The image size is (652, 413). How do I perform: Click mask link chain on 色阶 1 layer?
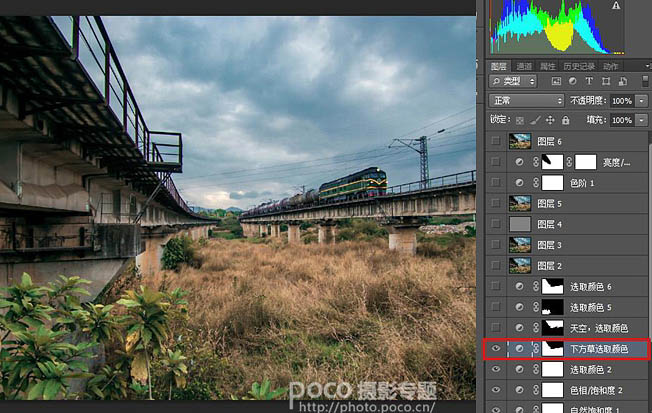[x=536, y=183]
